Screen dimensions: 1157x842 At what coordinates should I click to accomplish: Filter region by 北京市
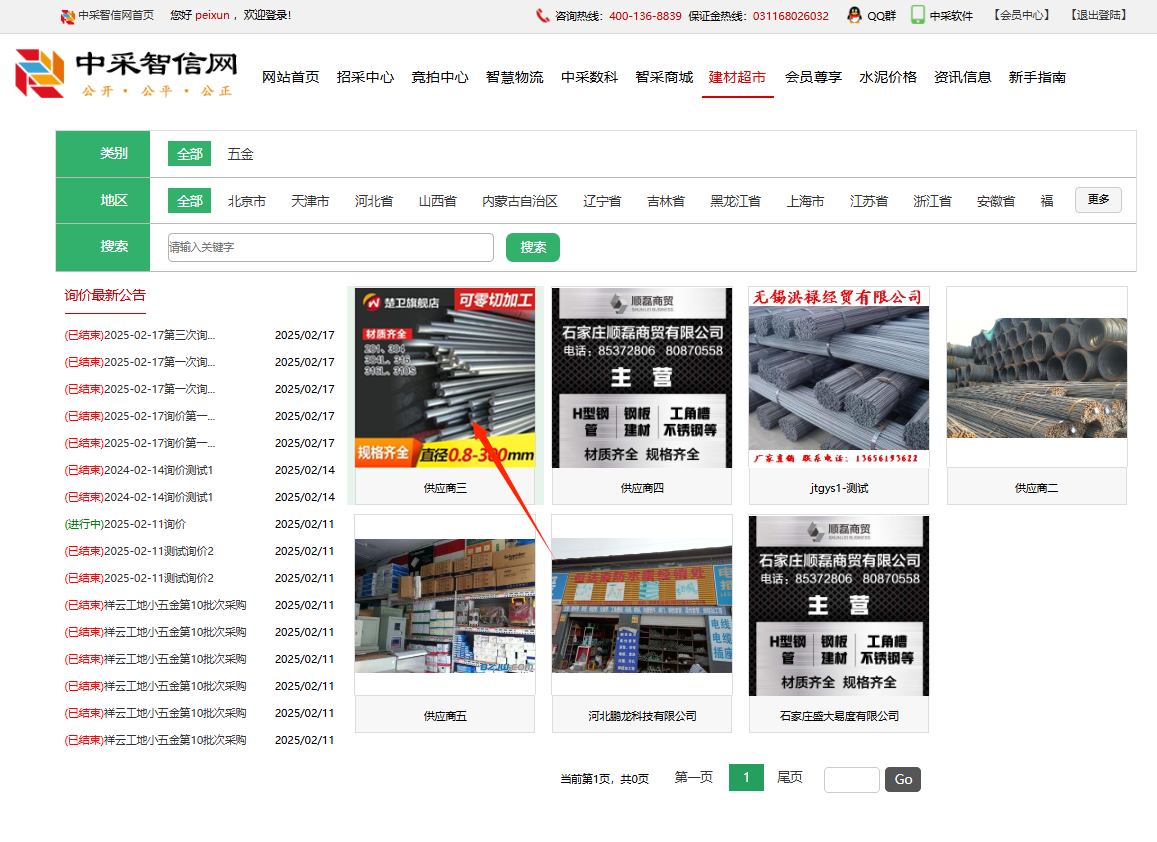pyautogui.click(x=246, y=201)
